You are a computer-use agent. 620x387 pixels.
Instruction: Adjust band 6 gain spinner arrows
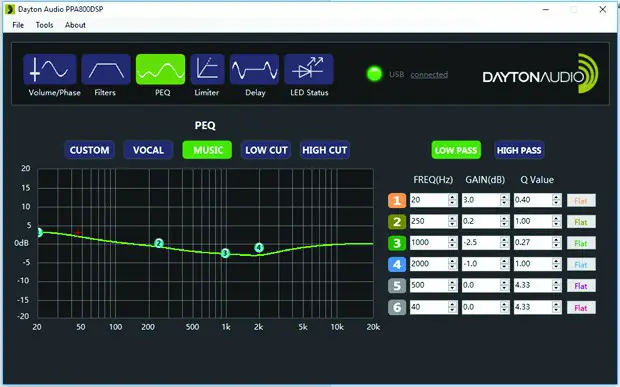505,307
